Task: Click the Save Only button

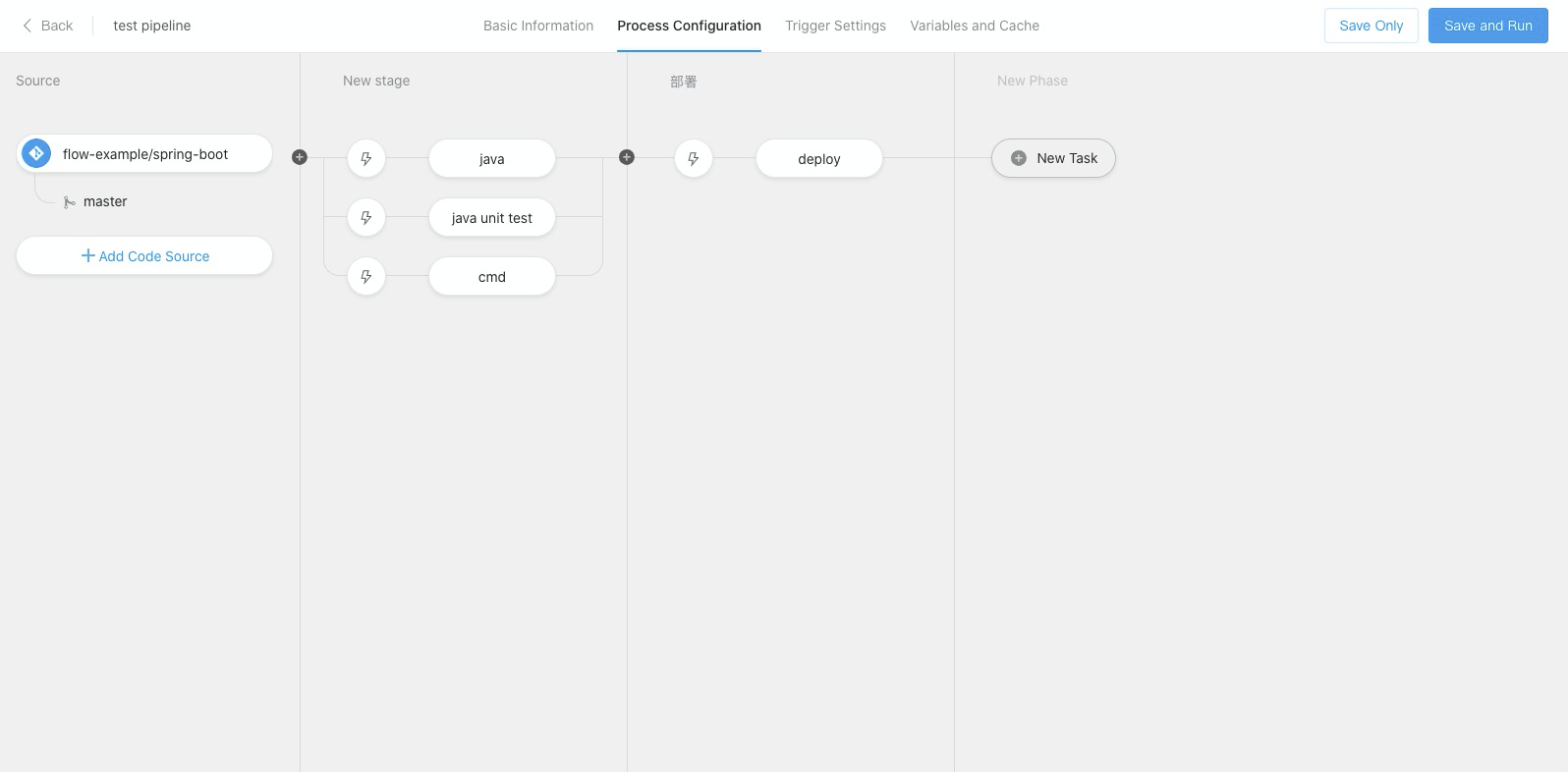Action: (x=1371, y=26)
